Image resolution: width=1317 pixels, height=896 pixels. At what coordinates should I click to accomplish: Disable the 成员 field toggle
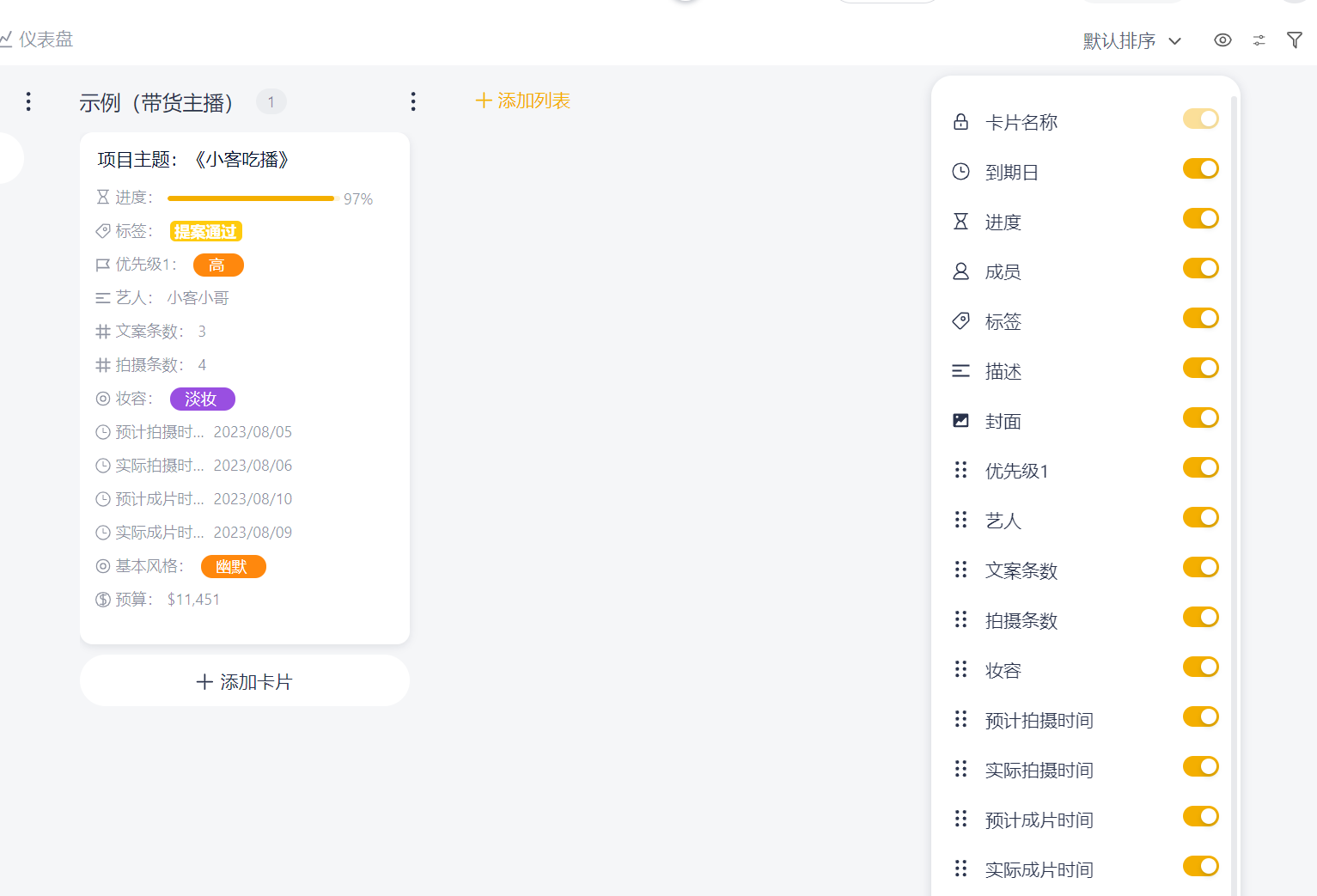tap(1200, 269)
